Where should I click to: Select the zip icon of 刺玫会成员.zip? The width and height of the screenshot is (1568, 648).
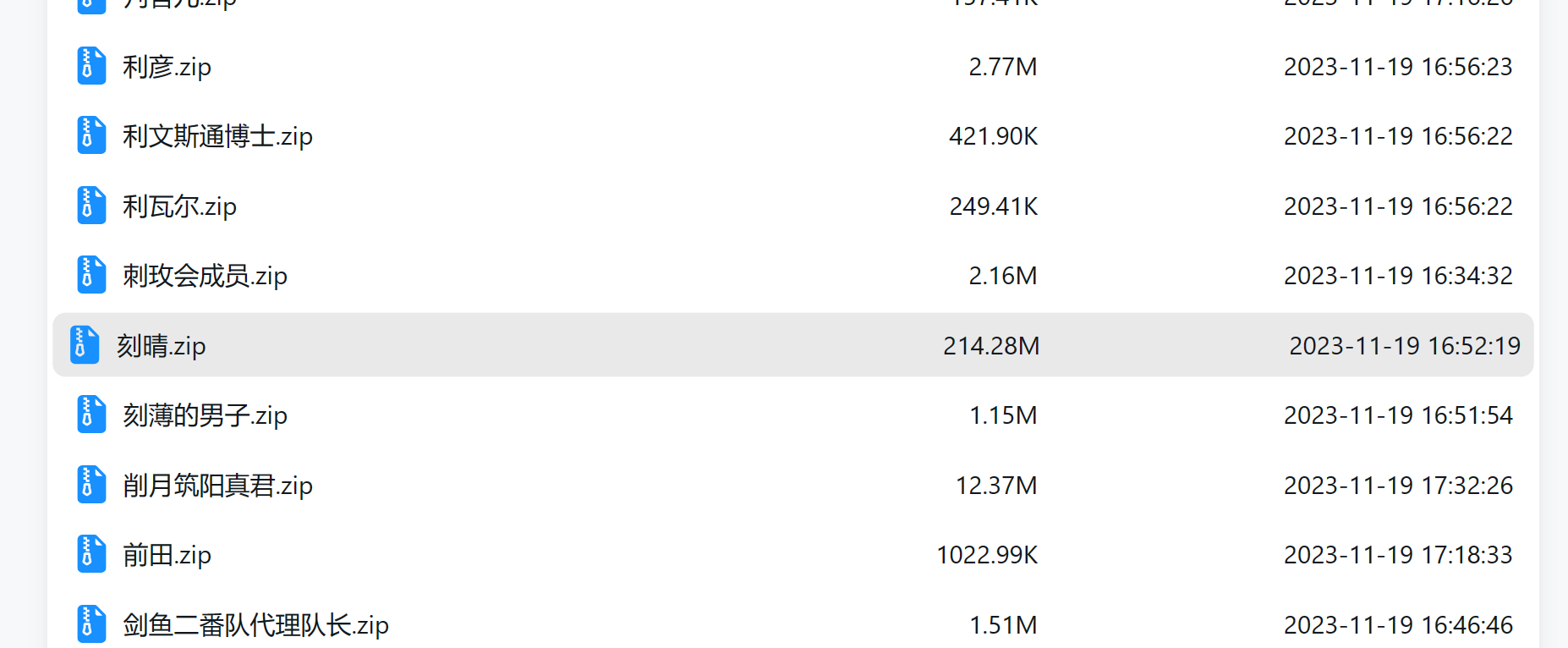pos(91,275)
